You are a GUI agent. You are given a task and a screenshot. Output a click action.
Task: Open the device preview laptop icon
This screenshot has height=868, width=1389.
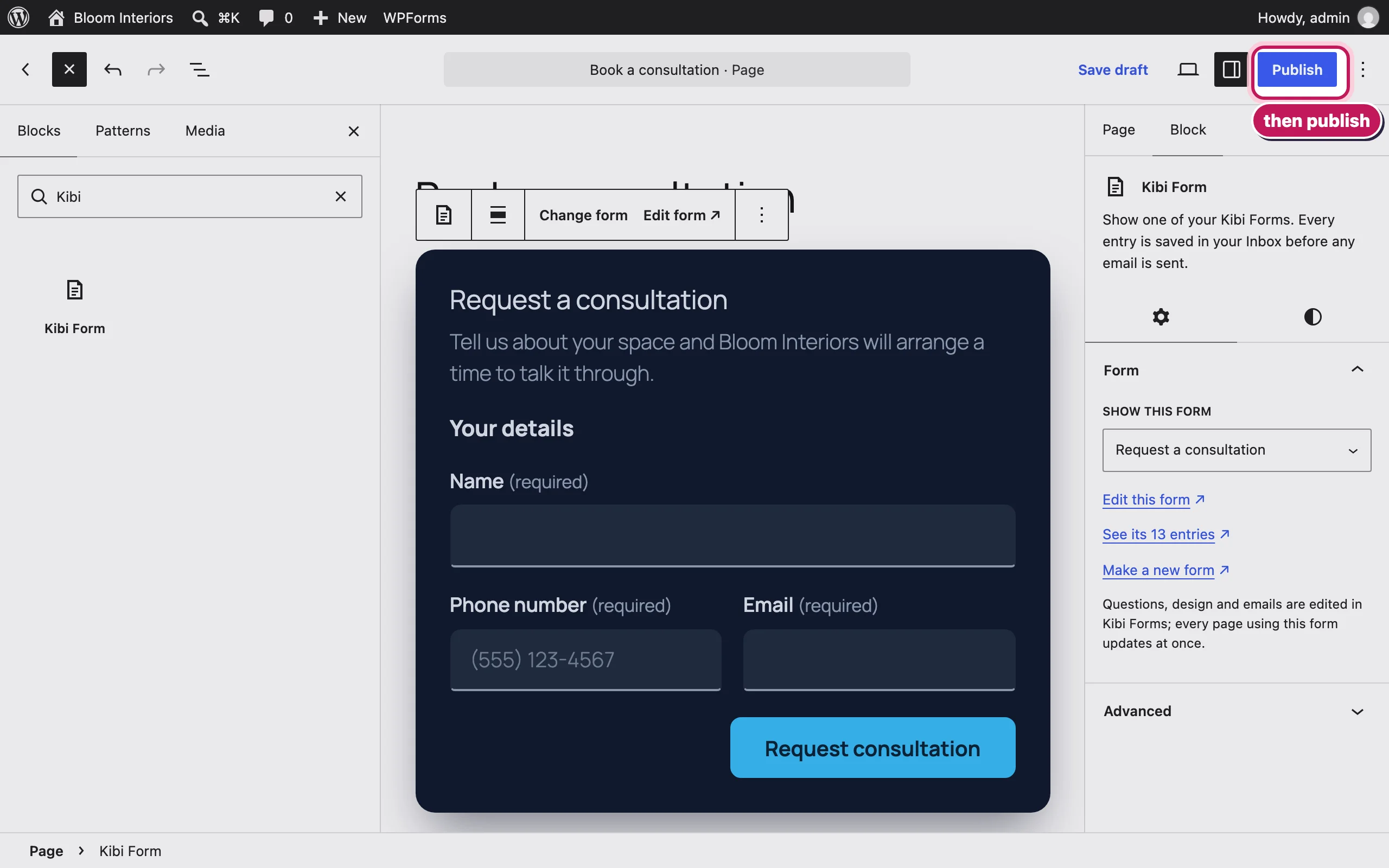tap(1188, 69)
